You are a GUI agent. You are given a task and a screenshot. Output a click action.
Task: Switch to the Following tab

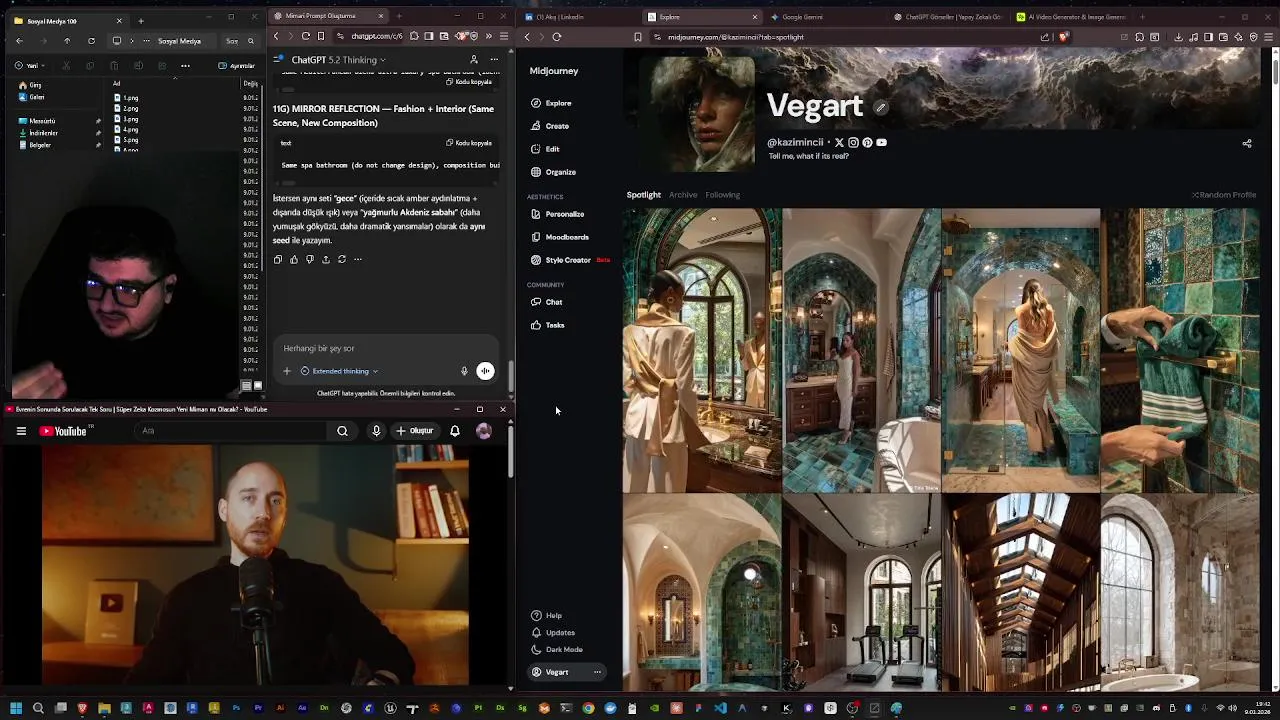722,195
